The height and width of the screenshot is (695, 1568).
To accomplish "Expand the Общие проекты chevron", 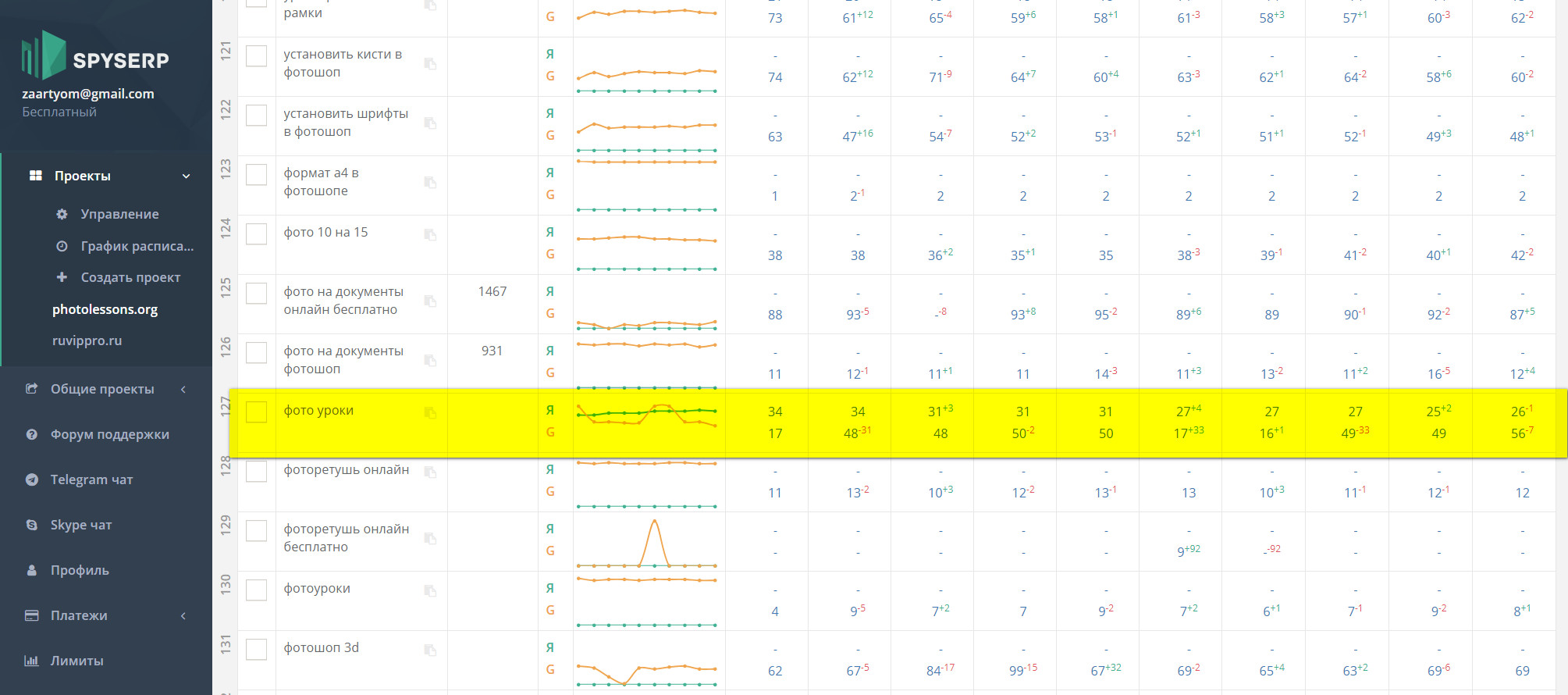I will pos(183,389).
